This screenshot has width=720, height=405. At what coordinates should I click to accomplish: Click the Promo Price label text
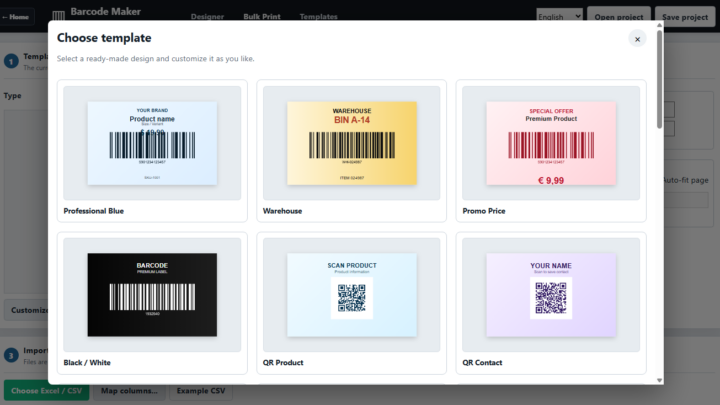pos(484,211)
